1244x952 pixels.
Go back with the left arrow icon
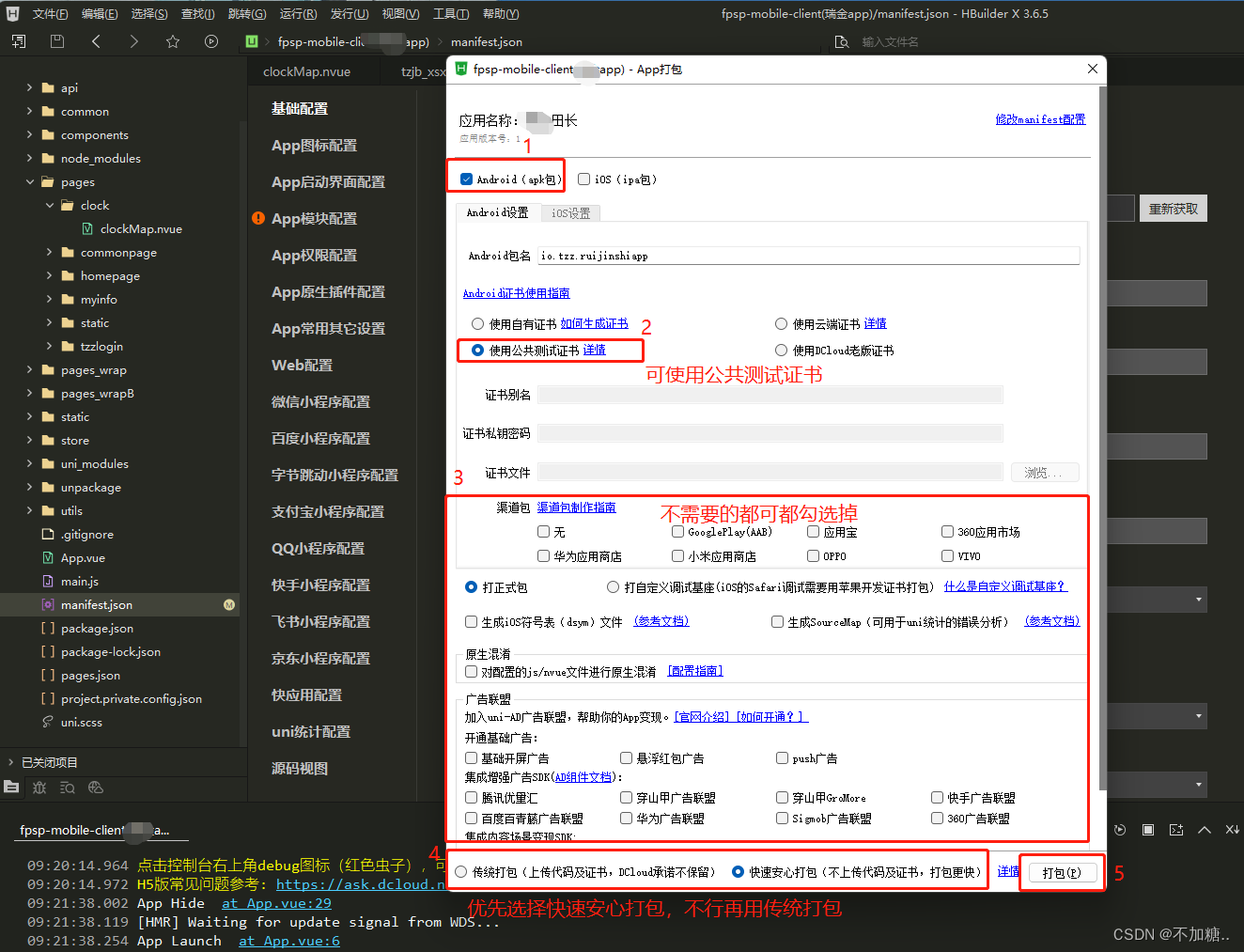pyautogui.click(x=96, y=41)
